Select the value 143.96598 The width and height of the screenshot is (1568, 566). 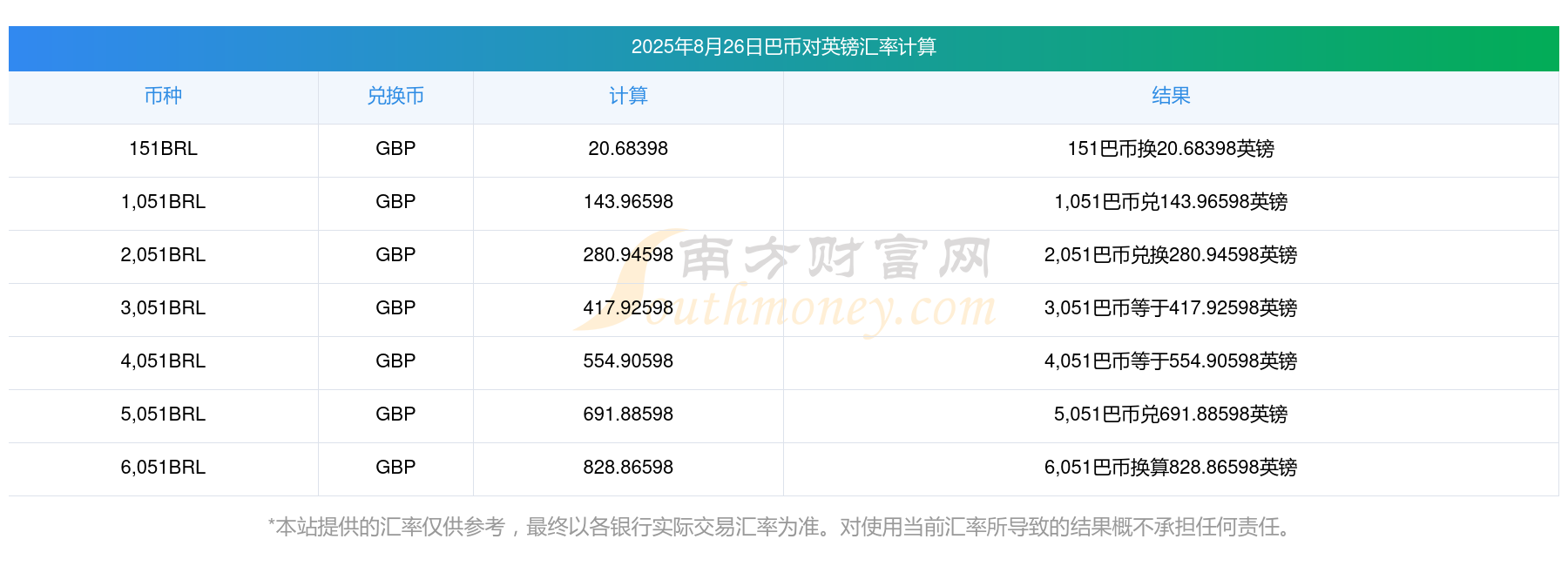click(628, 202)
